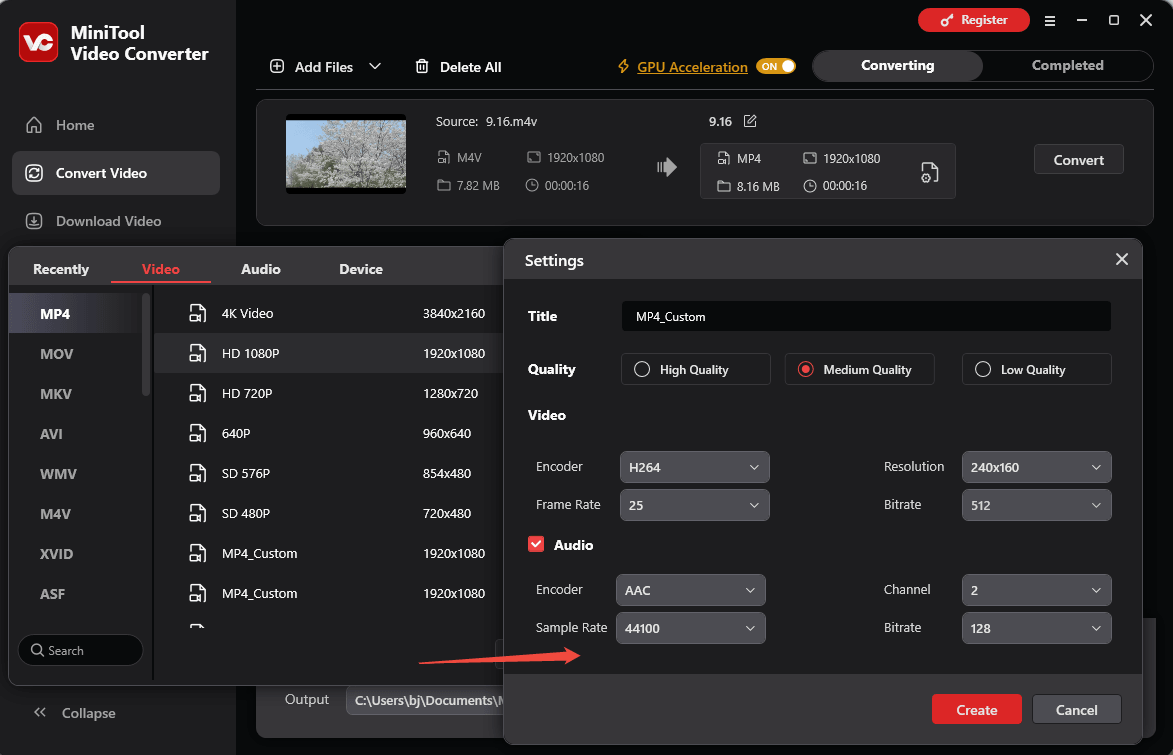Screen dimensions: 1173x755
Task: Switch to the Completed tab
Action: [x=1068, y=66]
